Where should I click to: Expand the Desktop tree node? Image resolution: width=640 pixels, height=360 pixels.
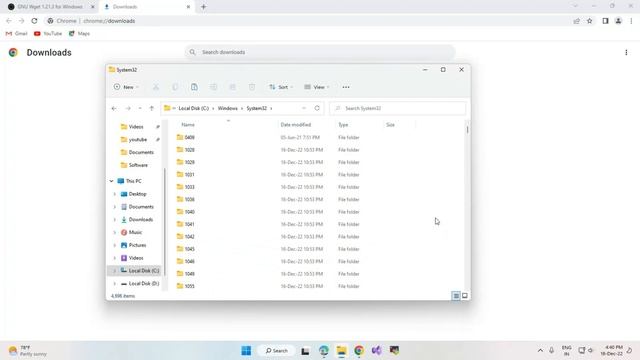click(115, 194)
